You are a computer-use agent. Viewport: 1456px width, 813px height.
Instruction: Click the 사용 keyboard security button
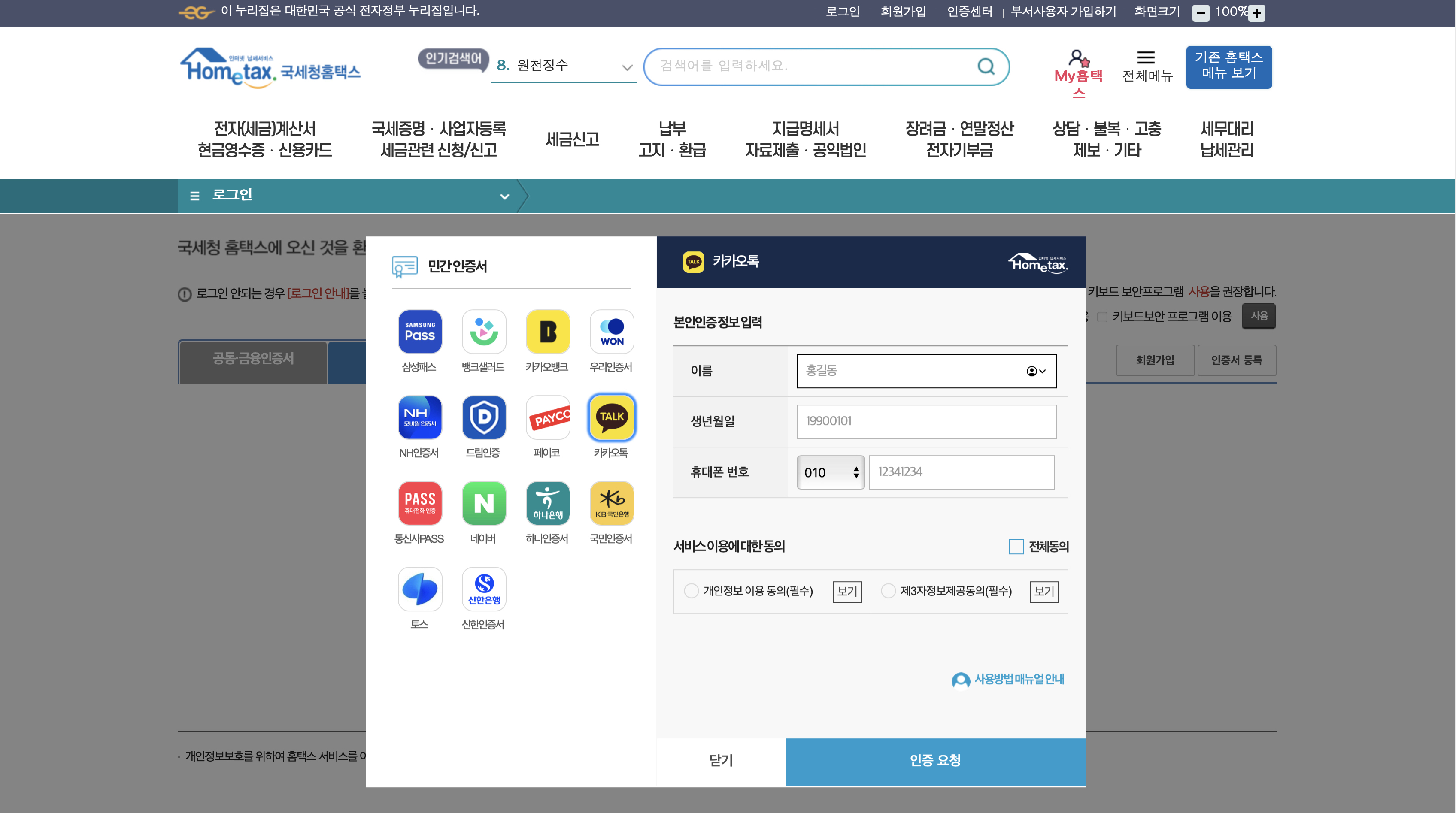click(x=1258, y=316)
